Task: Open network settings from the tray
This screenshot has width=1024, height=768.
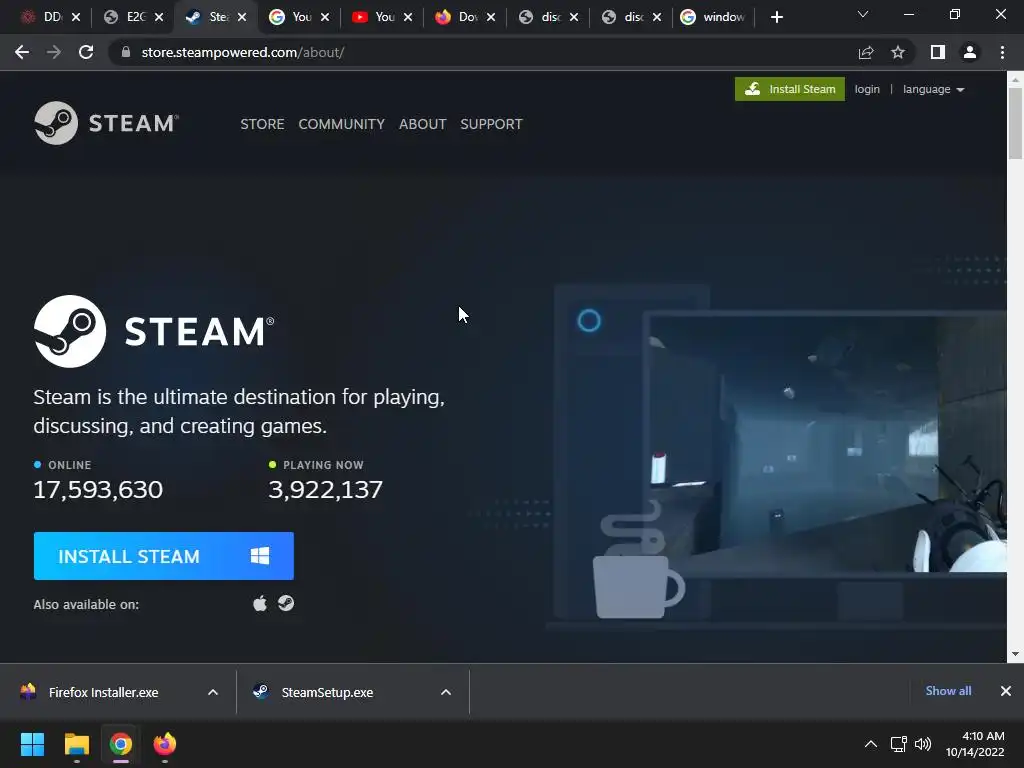Action: 899,744
